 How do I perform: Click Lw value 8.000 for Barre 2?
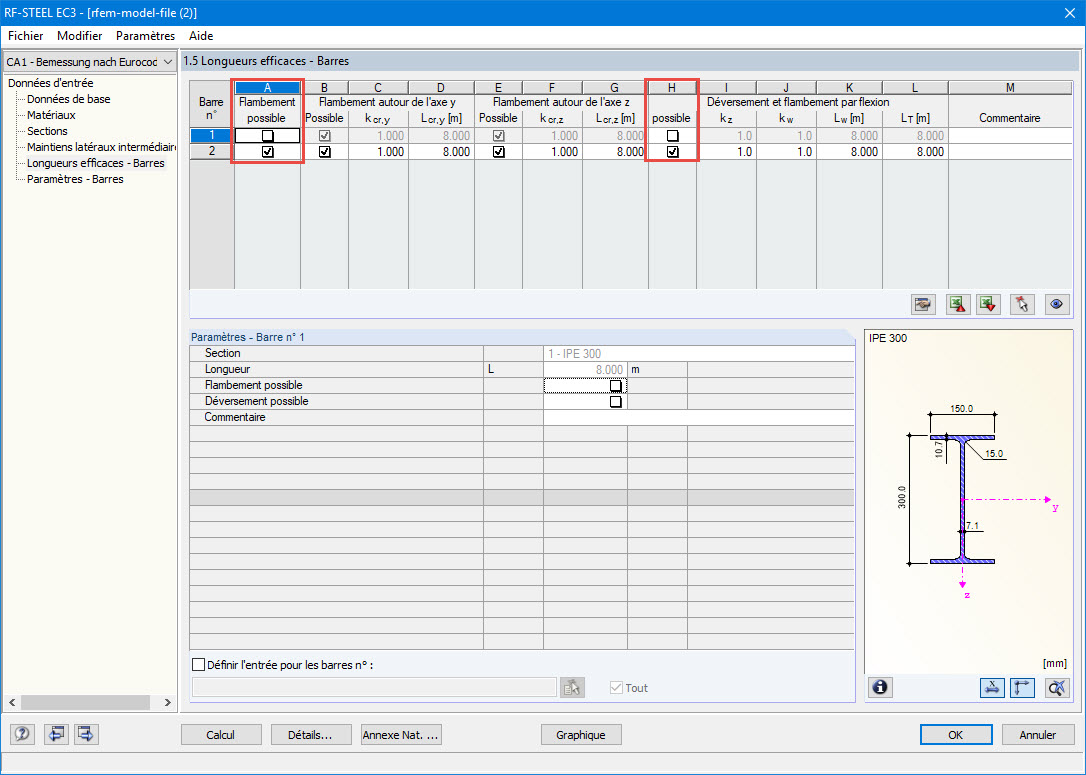[849, 152]
